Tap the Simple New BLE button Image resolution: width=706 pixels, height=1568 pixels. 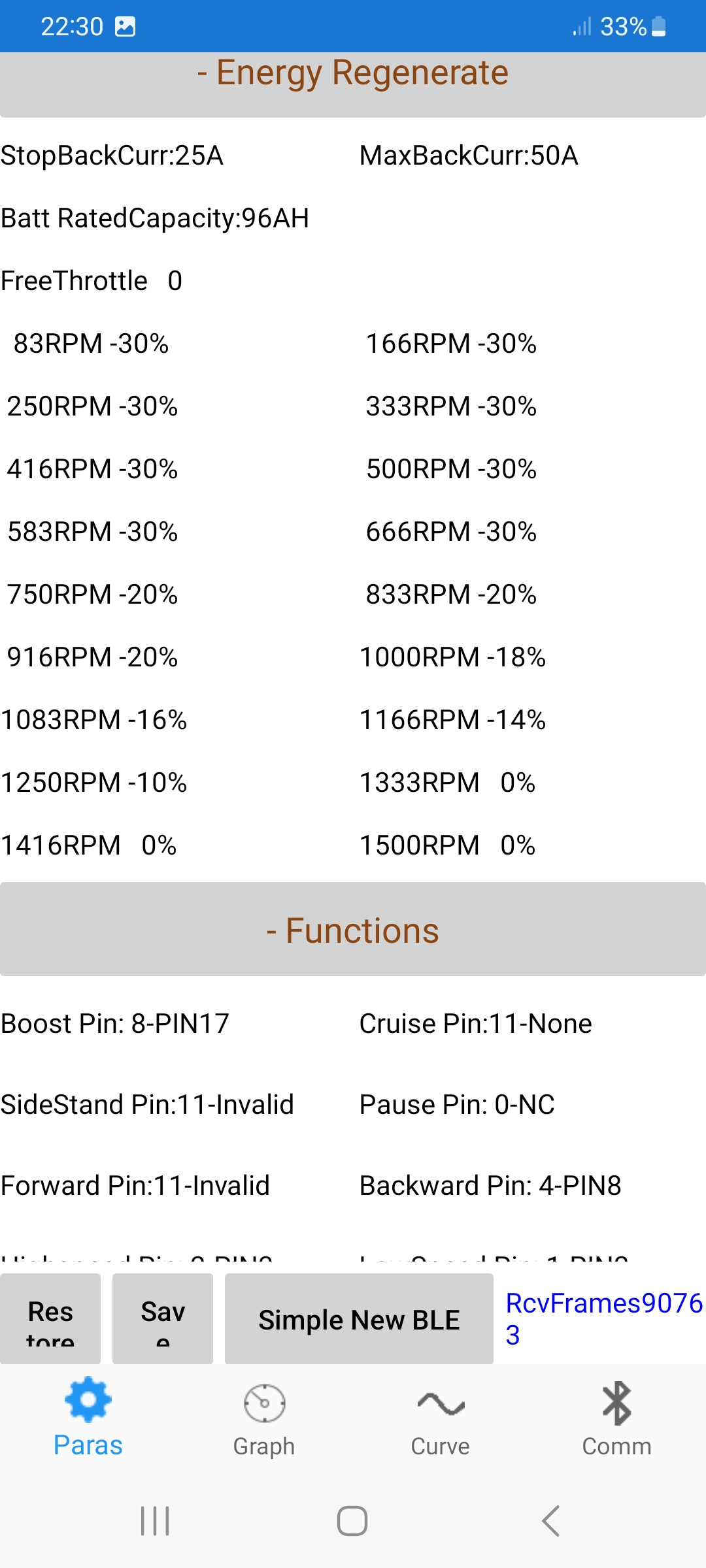[359, 1320]
